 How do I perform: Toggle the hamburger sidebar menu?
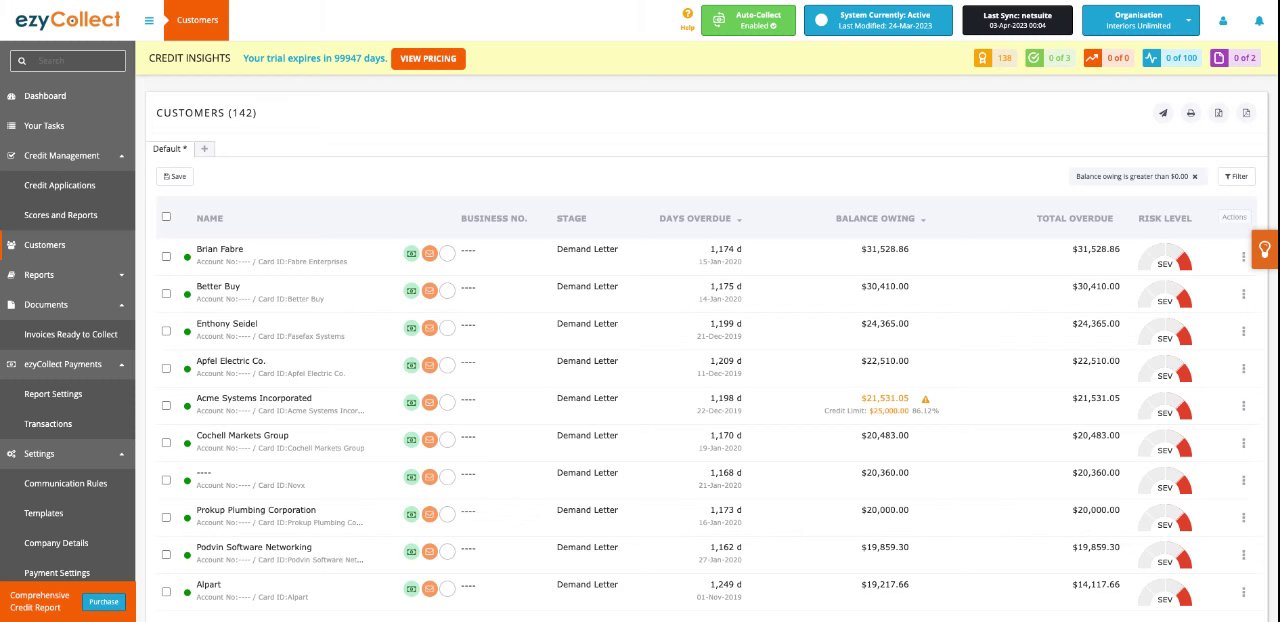[149, 20]
